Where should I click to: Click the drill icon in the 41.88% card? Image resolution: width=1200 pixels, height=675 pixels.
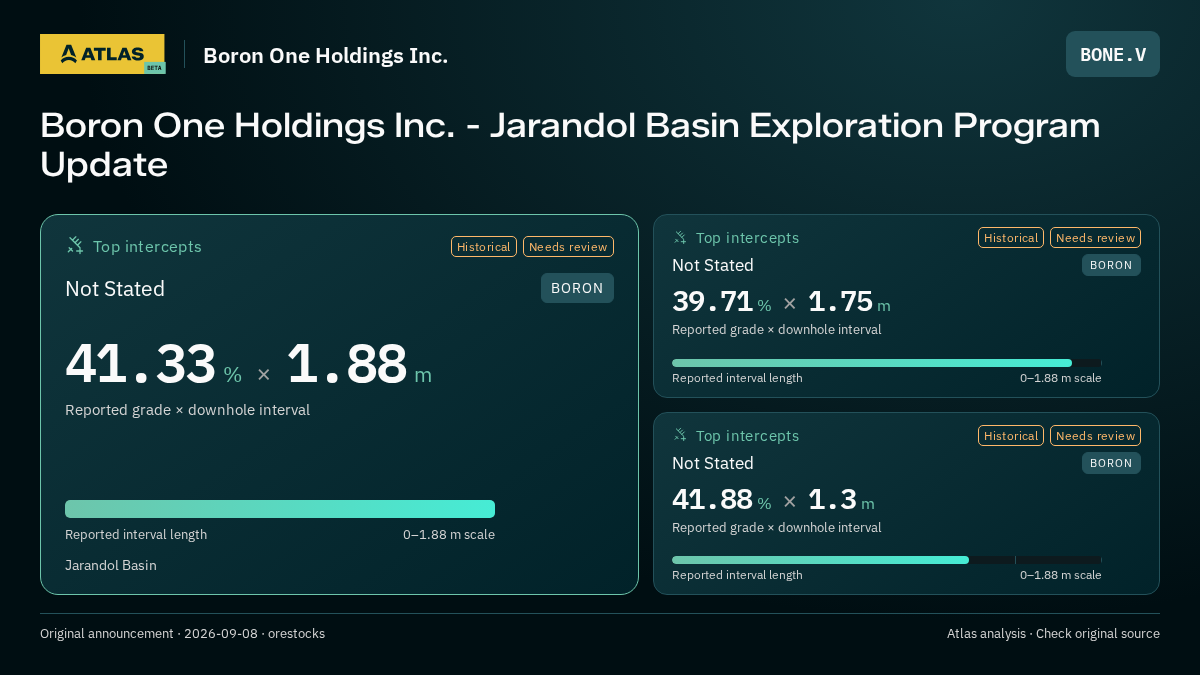point(680,436)
